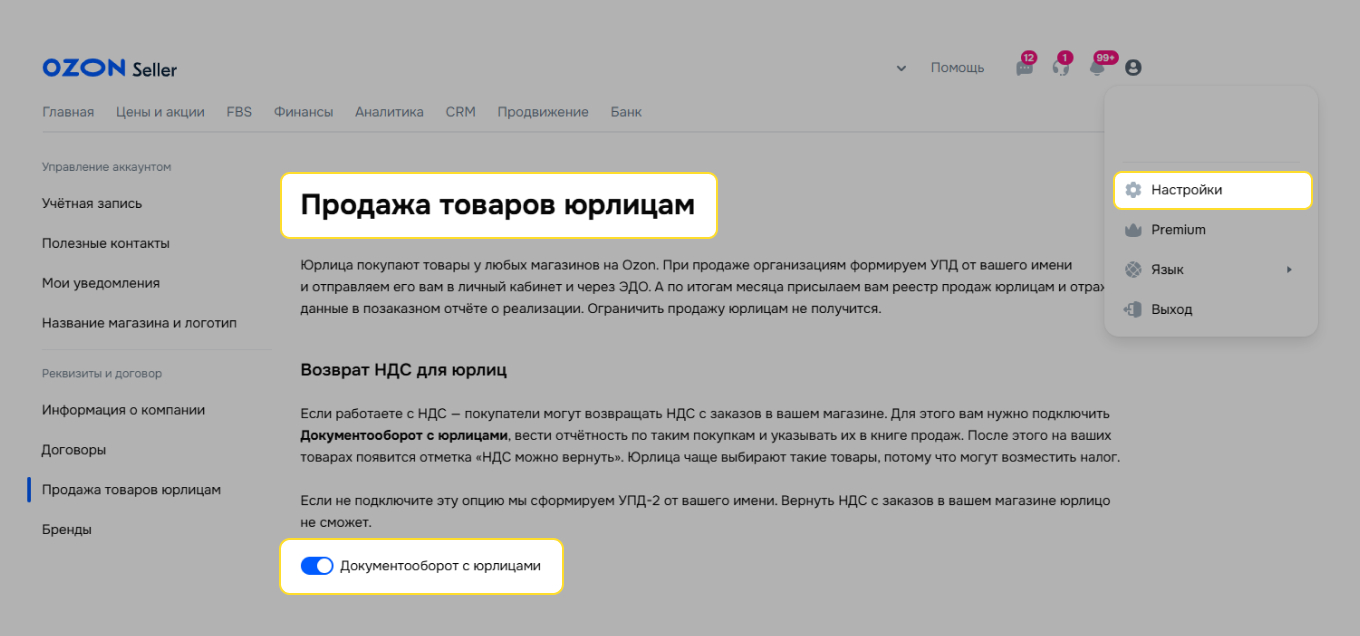This screenshot has width=1360, height=636.
Task: Toggle off document exchange with legal entities
Action: click(316, 565)
